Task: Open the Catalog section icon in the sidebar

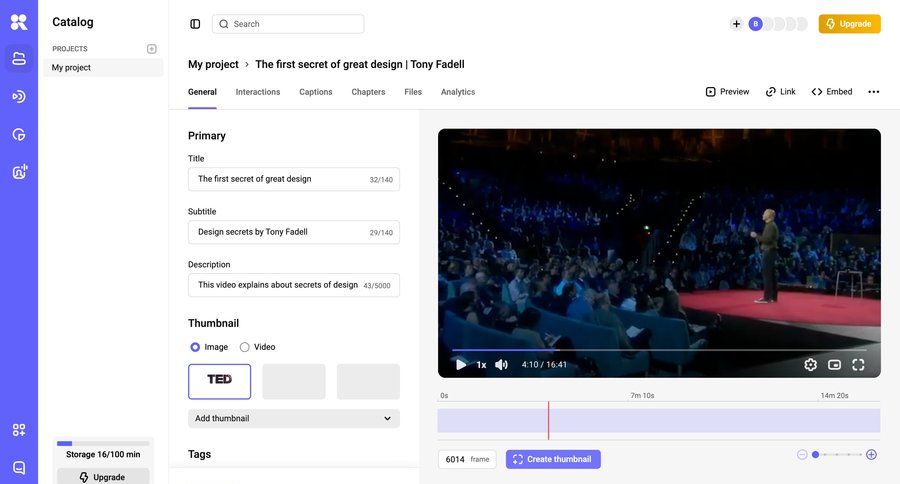Action: tap(19, 59)
